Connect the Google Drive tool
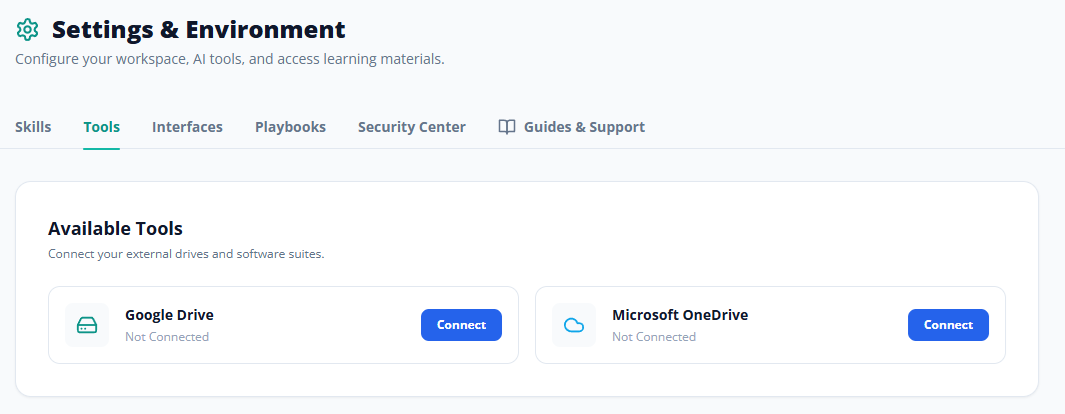 (461, 325)
